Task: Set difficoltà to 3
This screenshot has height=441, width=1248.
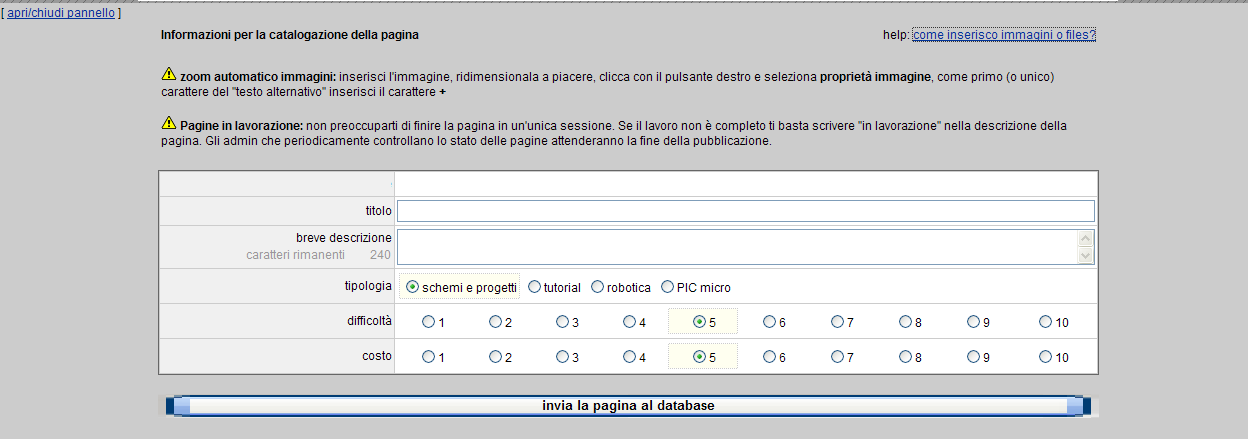Action: 563,322
